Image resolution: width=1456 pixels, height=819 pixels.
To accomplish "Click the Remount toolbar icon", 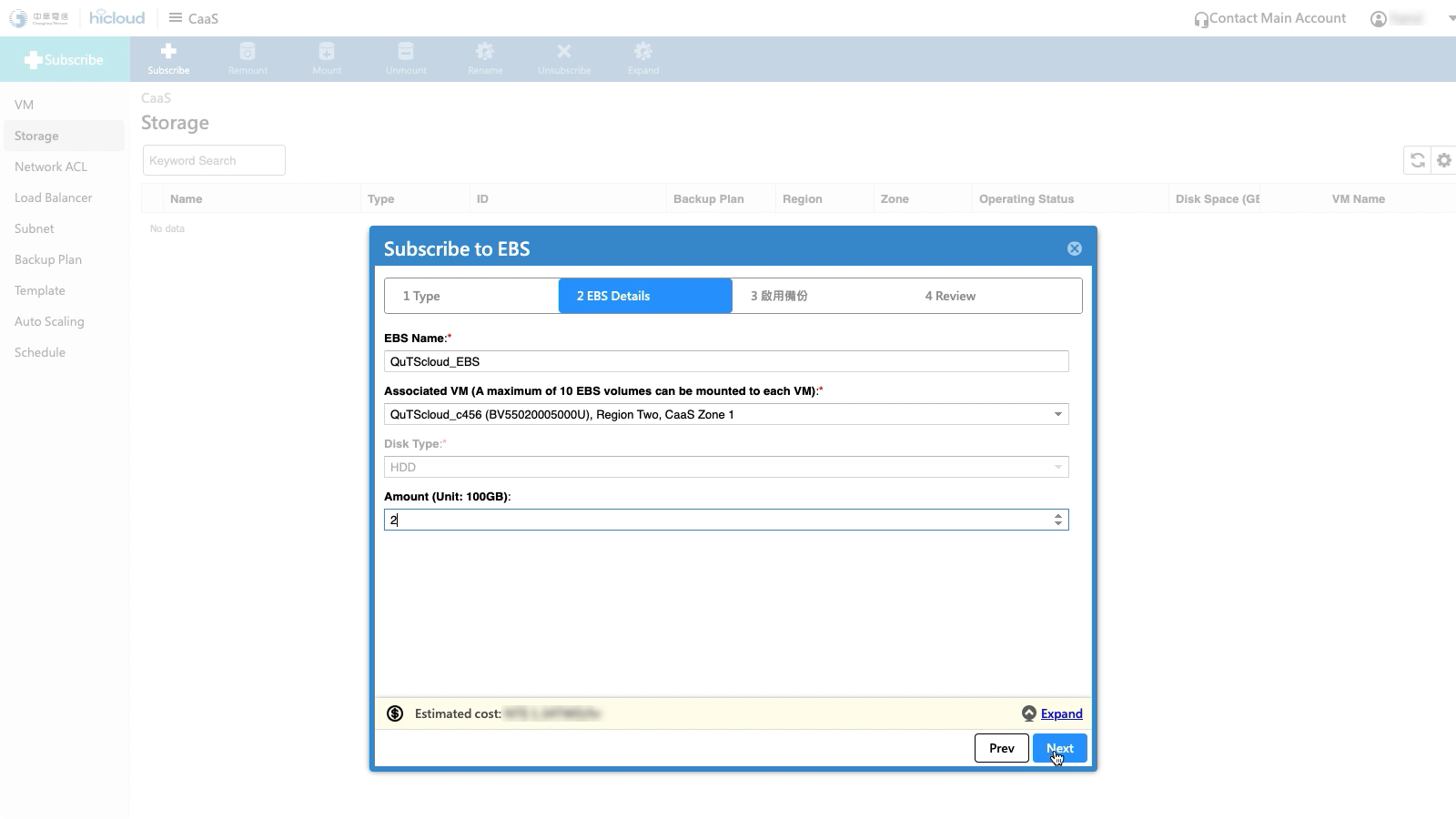I will [x=248, y=52].
